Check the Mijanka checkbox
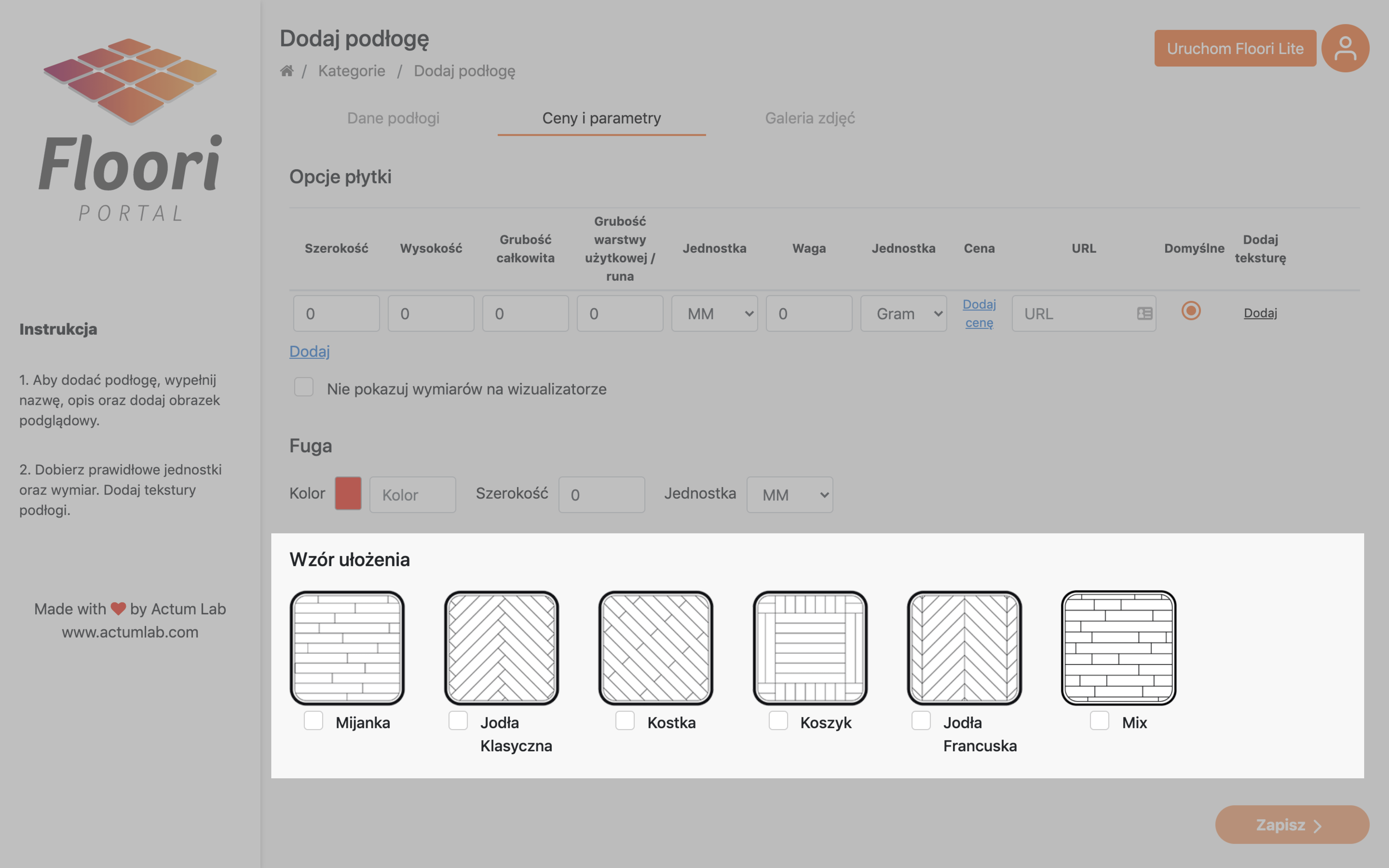 [313, 720]
